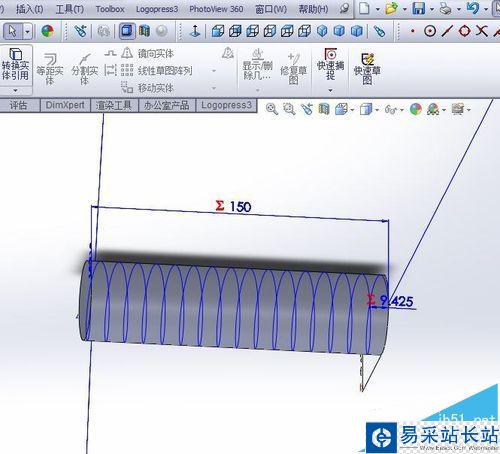This screenshot has height=454, width=500.
Task: Open the 工具(T) menu
Action: point(70,9)
